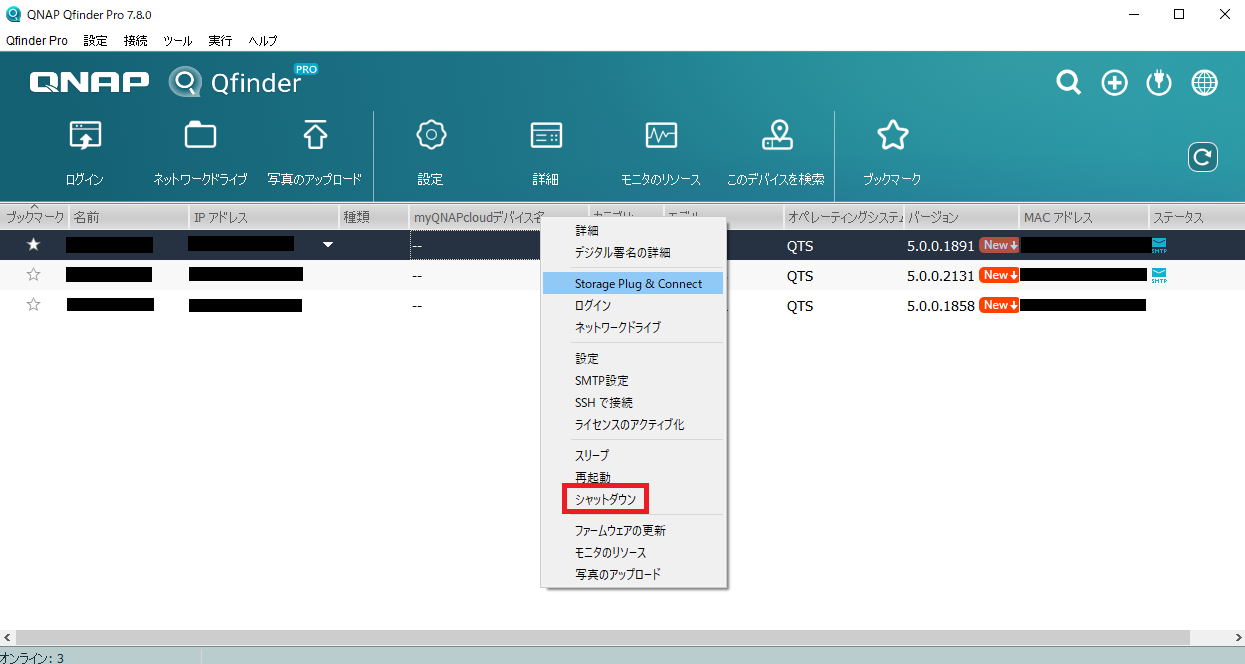Click the refresh button icon
The image size is (1245, 664).
tap(1202, 157)
